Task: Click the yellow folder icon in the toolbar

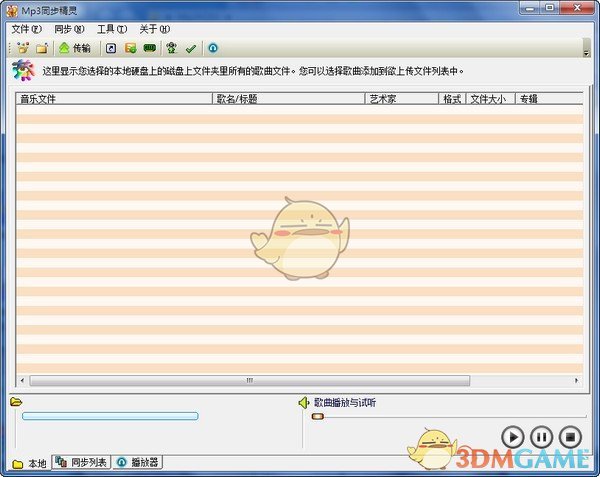Action: tap(41, 48)
